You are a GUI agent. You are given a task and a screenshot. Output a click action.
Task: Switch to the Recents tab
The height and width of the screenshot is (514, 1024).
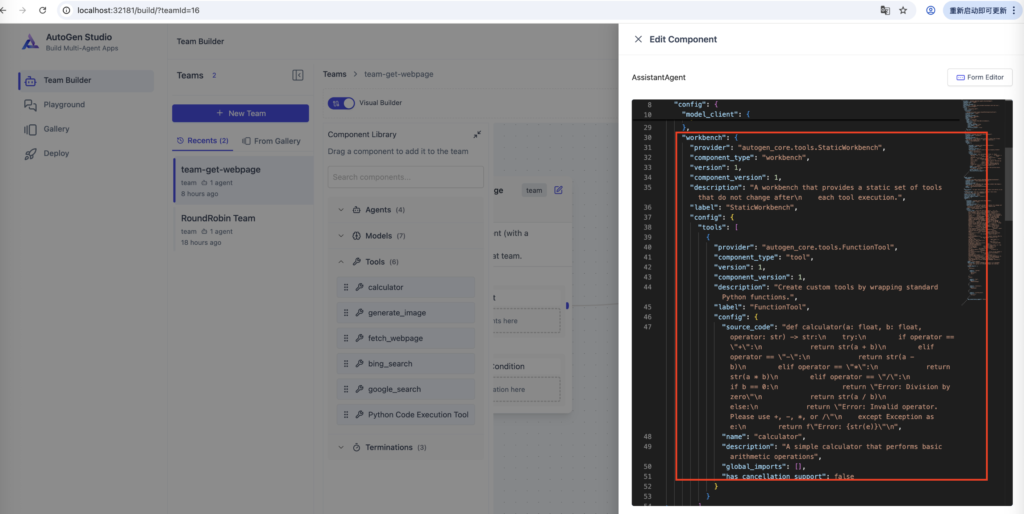(x=202, y=141)
